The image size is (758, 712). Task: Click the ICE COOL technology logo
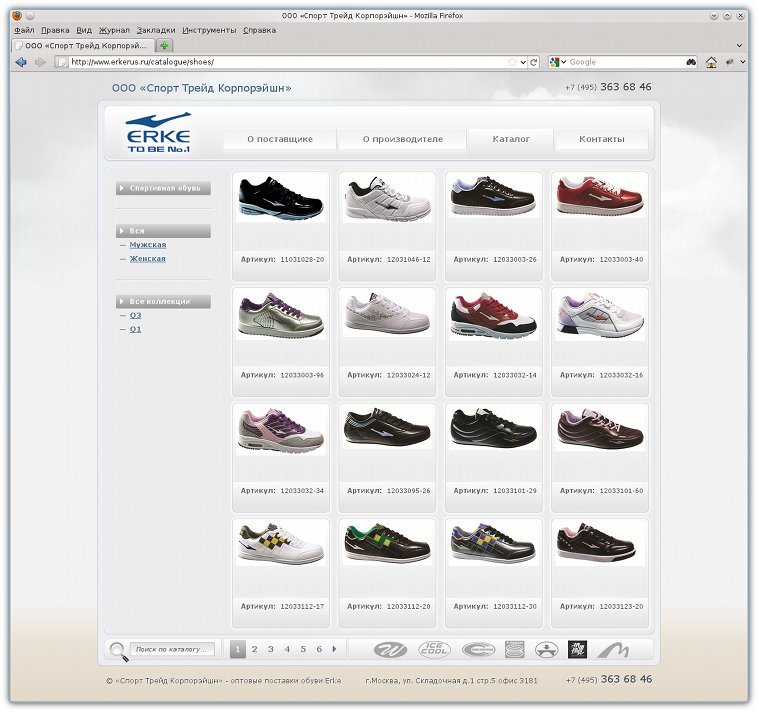click(x=434, y=649)
